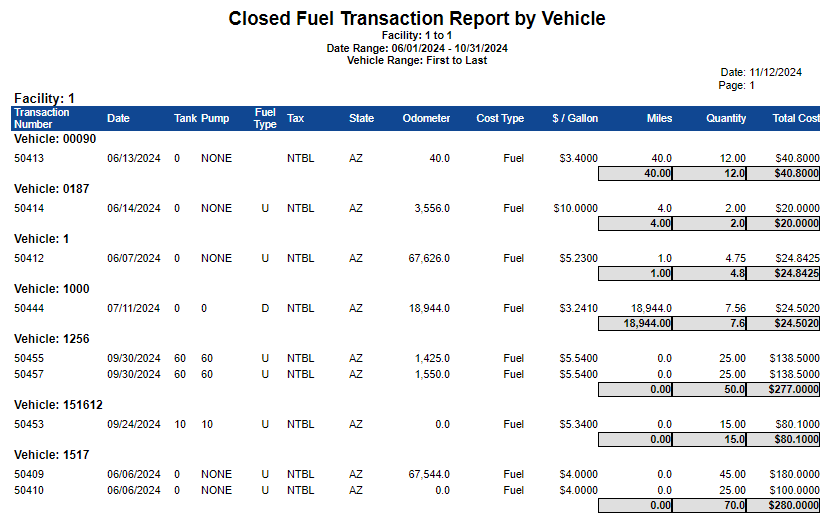Click the Transaction Number column header

41,118
